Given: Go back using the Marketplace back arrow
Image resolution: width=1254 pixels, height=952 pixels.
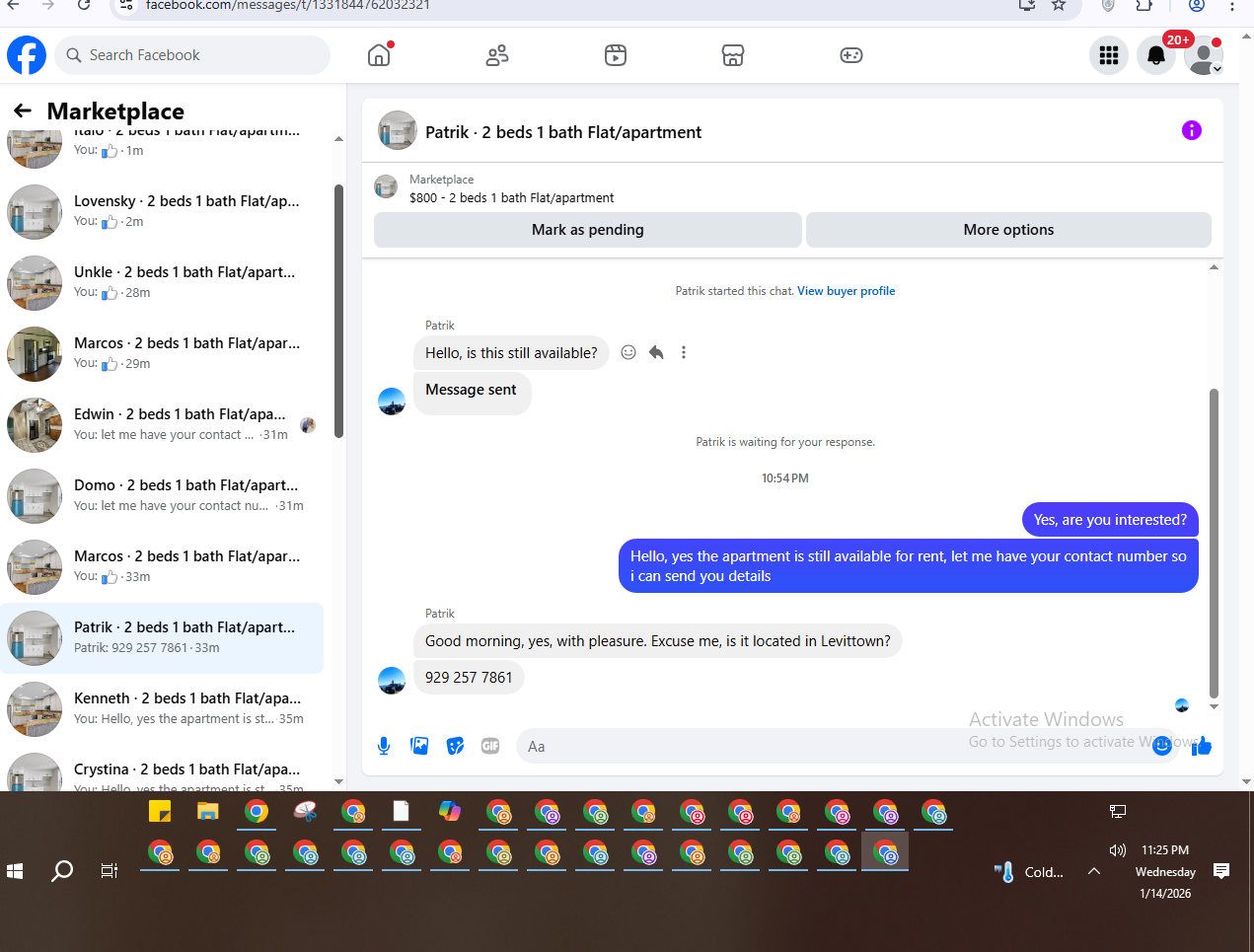Looking at the screenshot, I should [x=23, y=110].
